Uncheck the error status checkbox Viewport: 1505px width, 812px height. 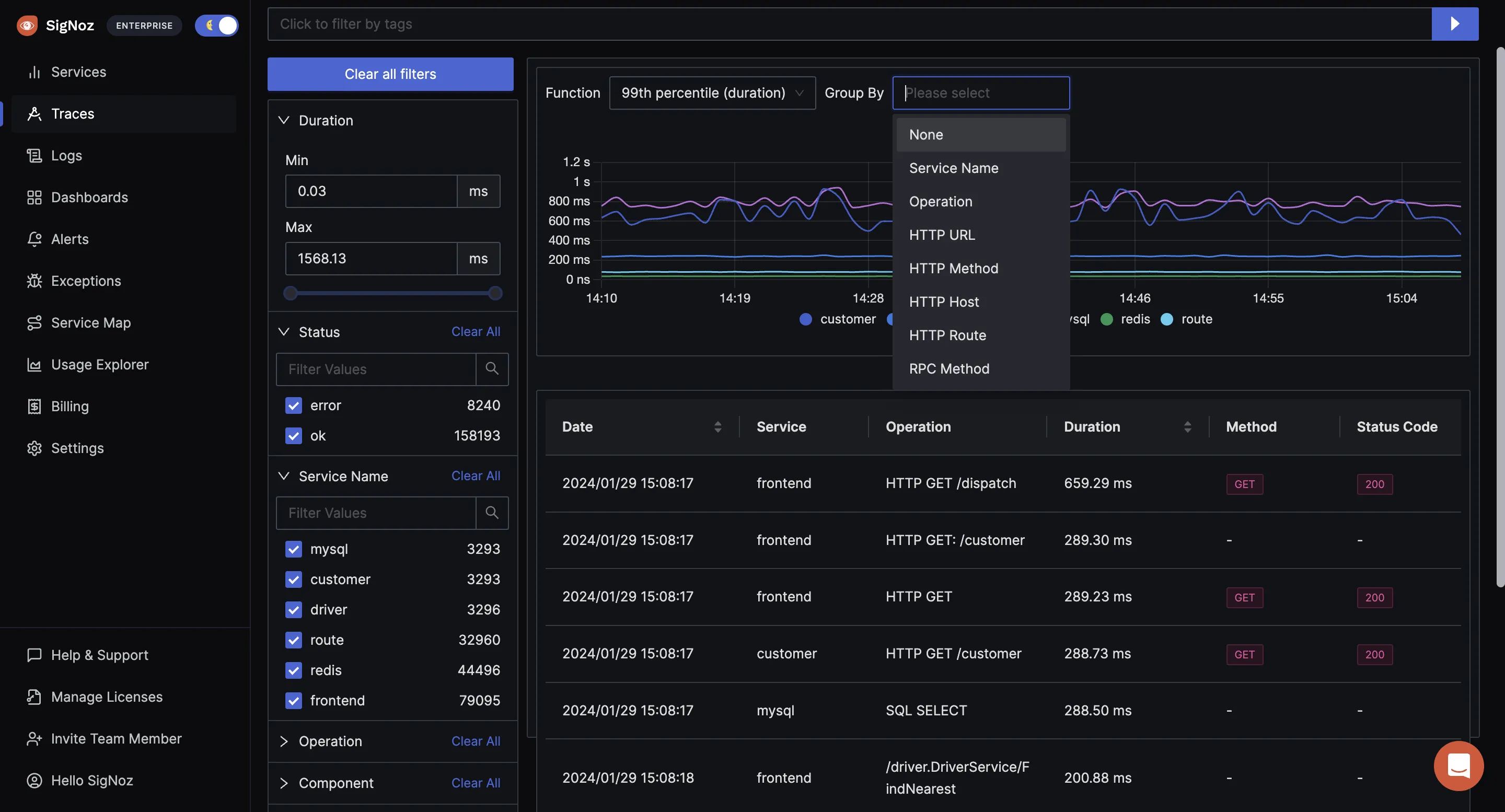(x=293, y=405)
